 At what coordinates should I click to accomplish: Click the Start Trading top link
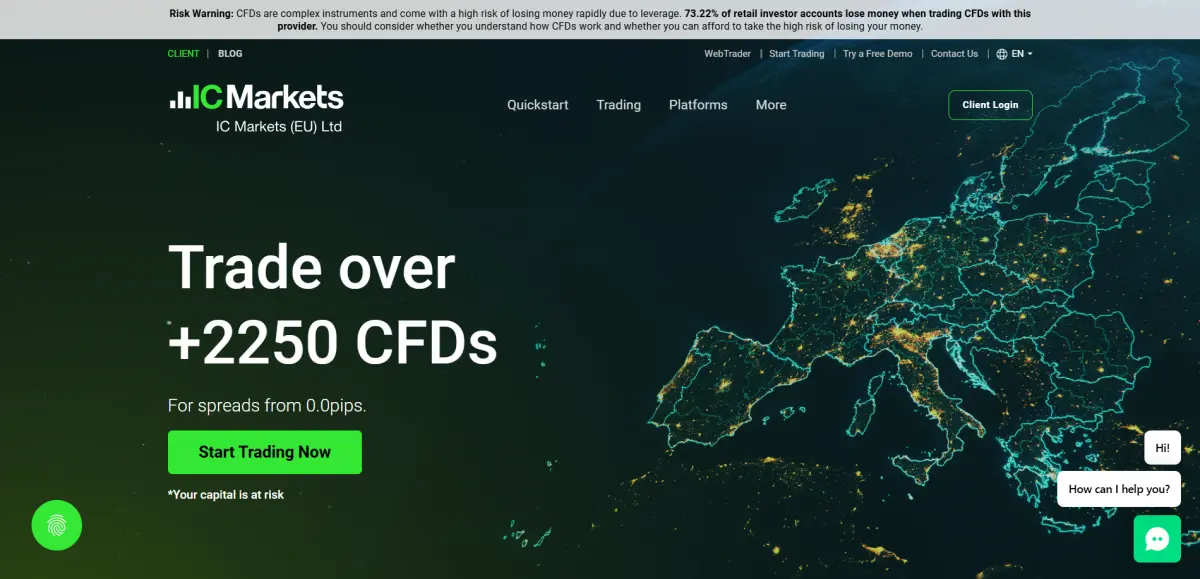coord(797,54)
